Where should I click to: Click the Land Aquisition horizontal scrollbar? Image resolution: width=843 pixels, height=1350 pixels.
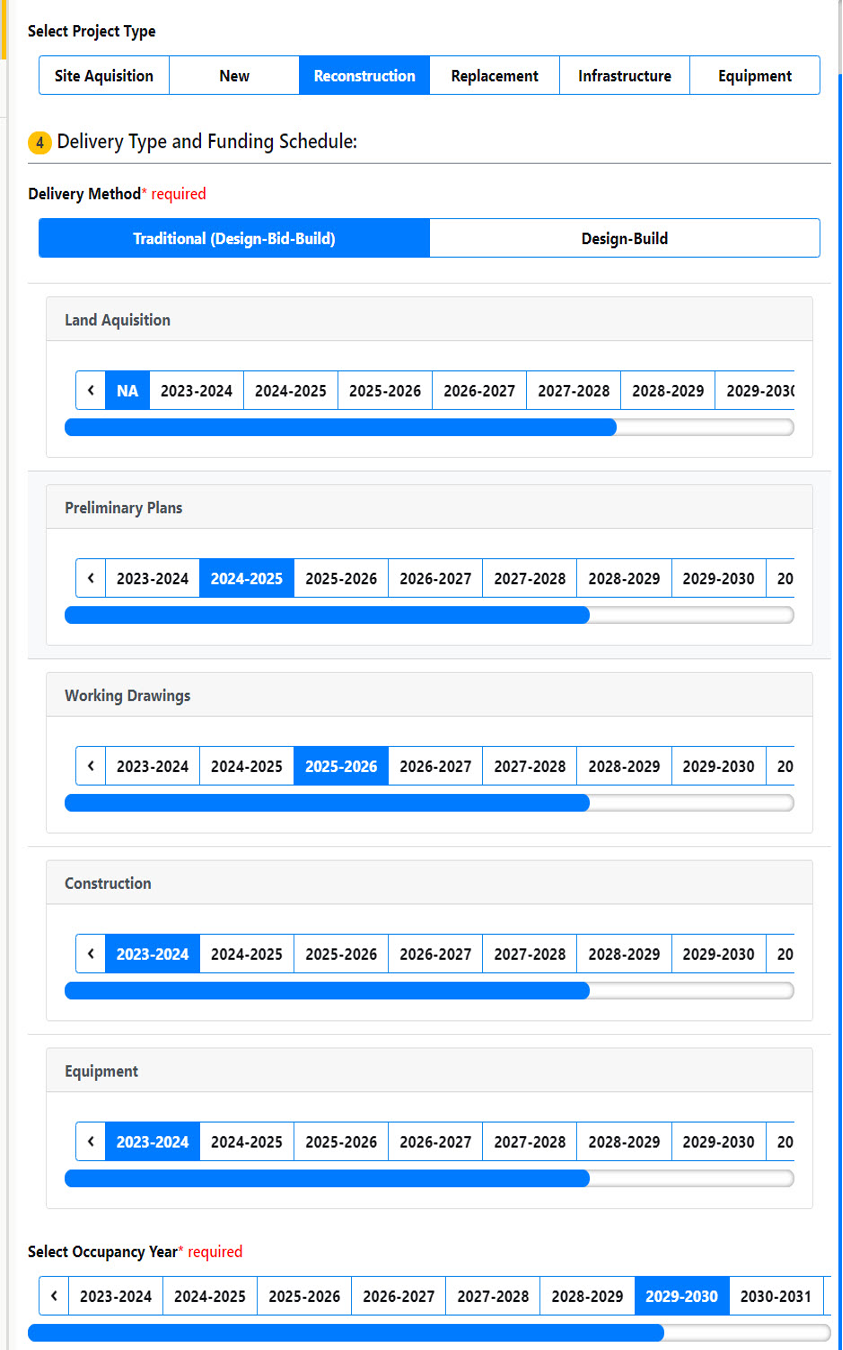(429, 427)
